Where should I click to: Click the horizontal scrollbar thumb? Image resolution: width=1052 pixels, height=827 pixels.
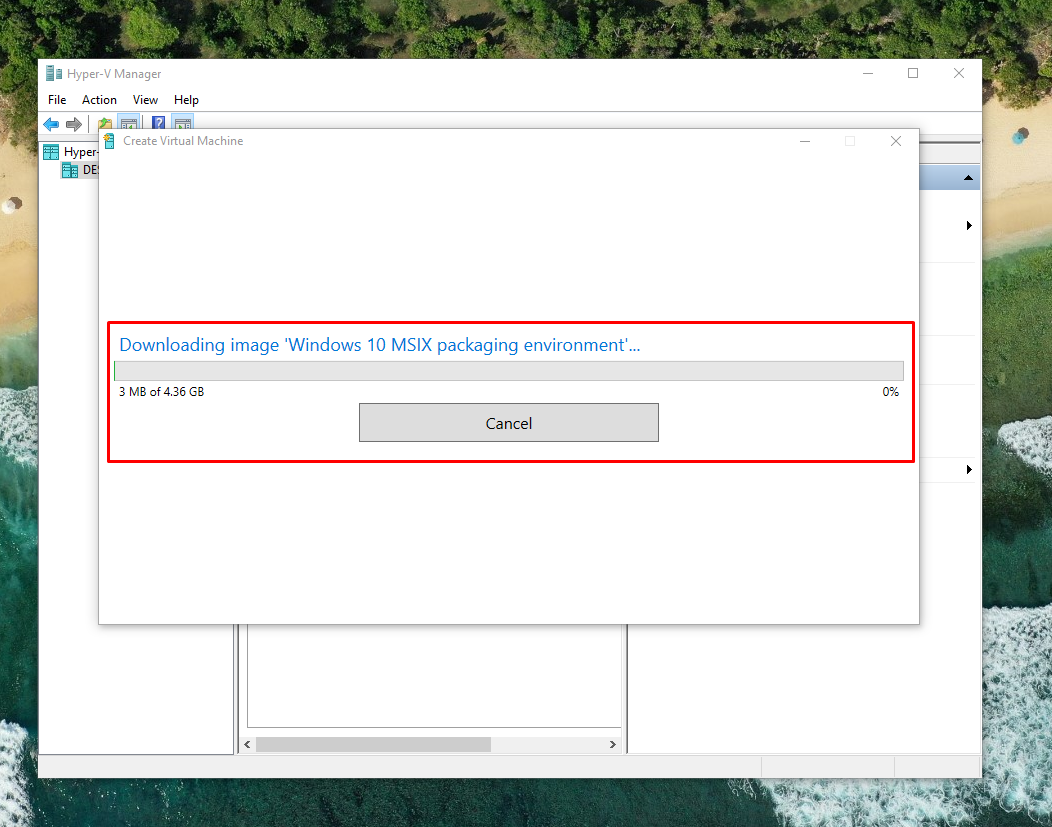[x=373, y=745]
